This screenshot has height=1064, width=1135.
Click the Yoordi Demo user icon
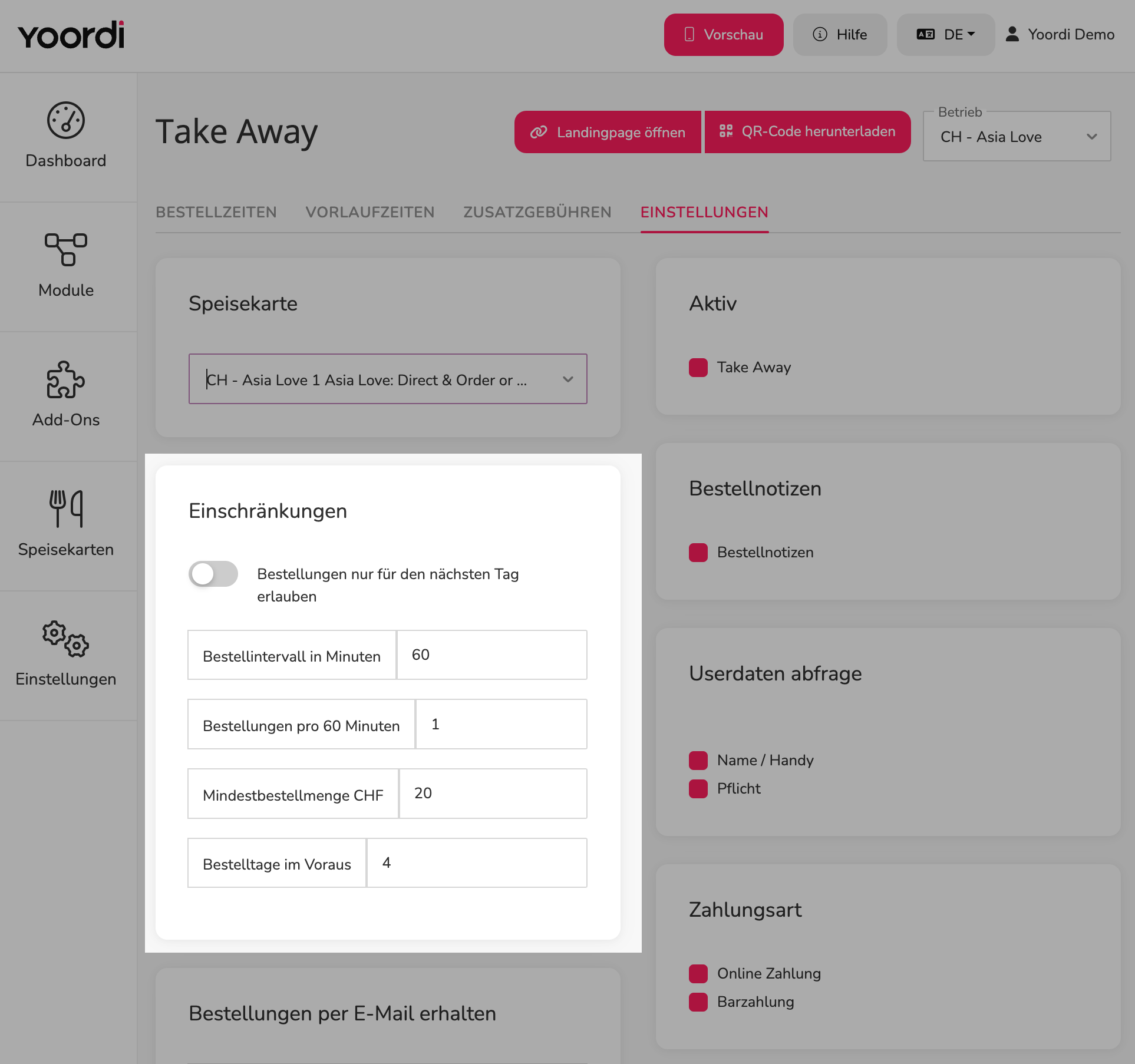click(1012, 34)
